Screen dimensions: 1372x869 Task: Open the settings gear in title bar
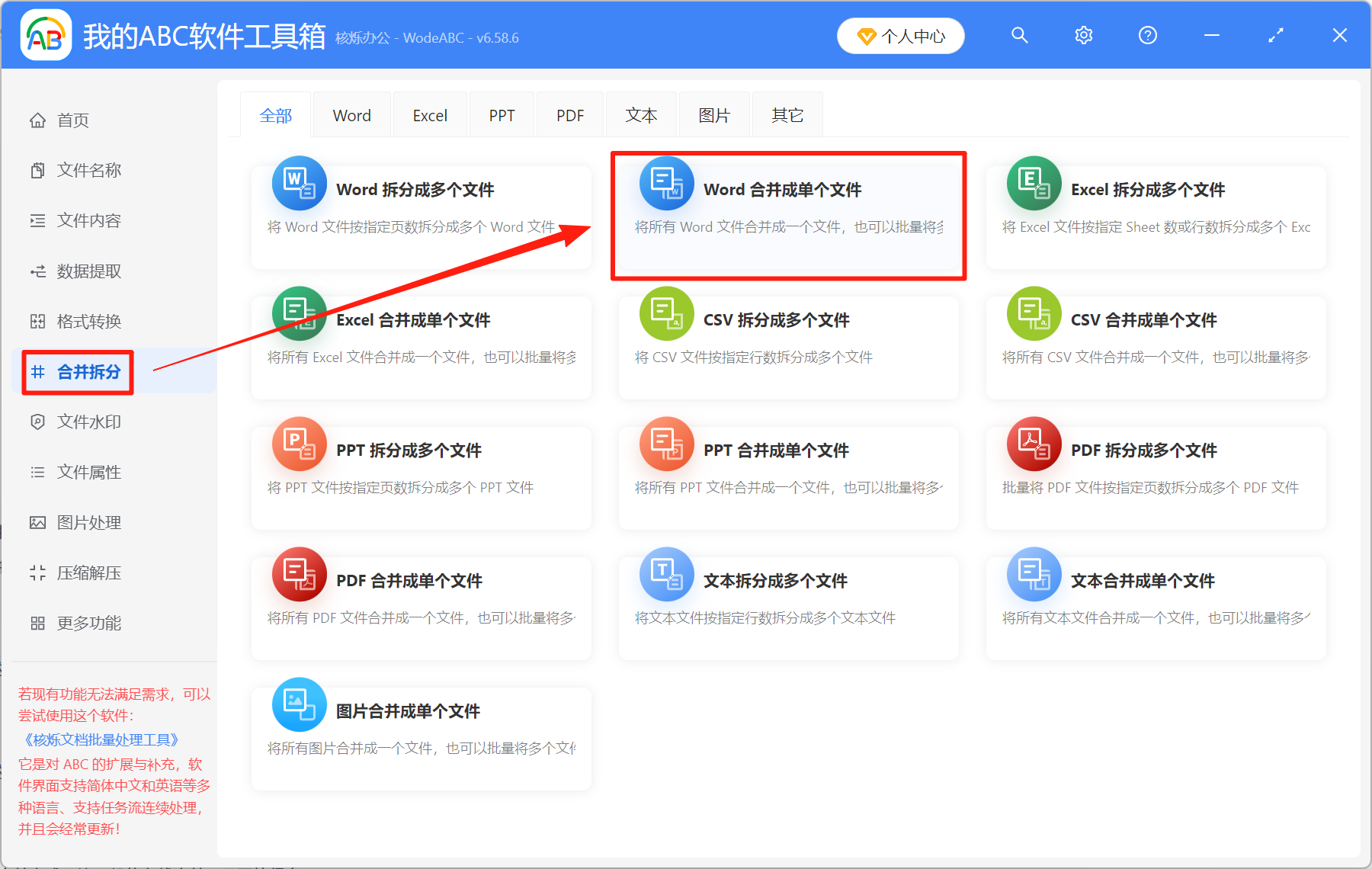(x=1083, y=35)
